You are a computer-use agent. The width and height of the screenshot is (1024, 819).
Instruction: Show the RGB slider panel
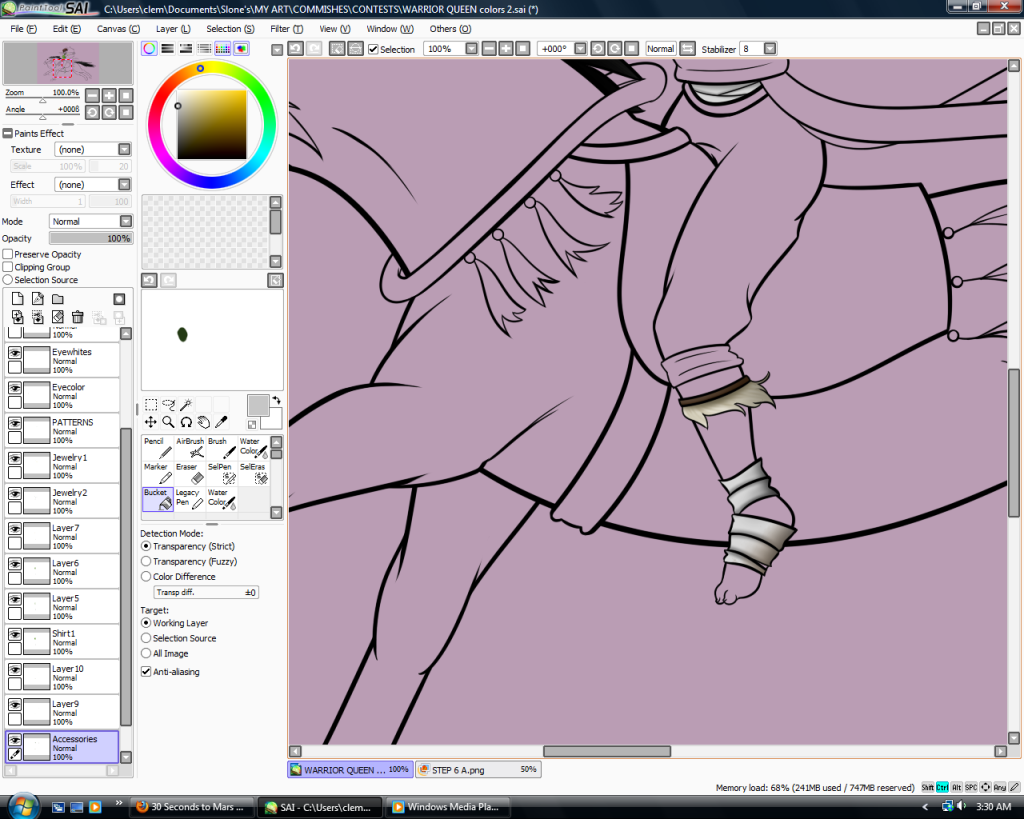(167, 48)
